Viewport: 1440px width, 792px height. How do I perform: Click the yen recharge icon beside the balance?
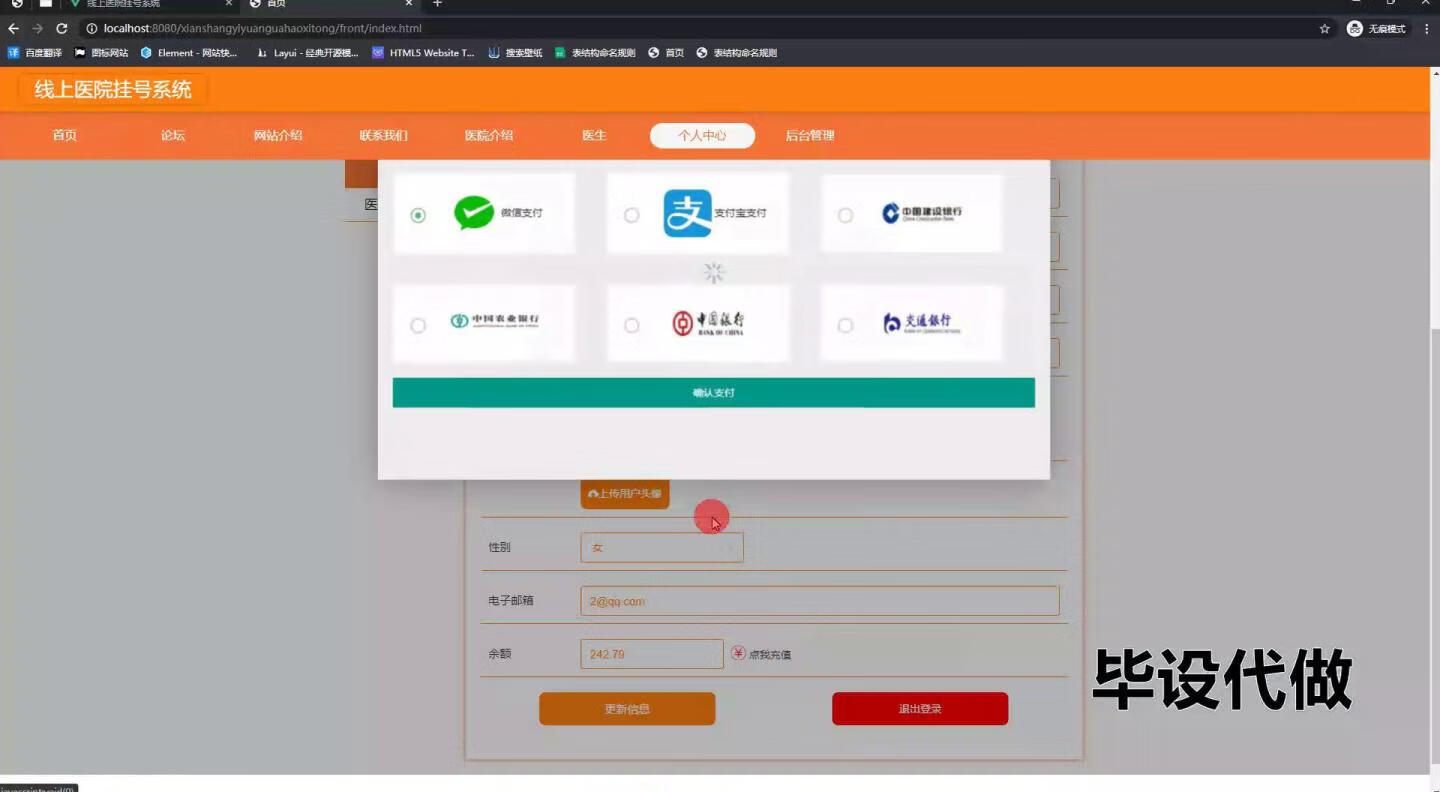click(x=738, y=653)
